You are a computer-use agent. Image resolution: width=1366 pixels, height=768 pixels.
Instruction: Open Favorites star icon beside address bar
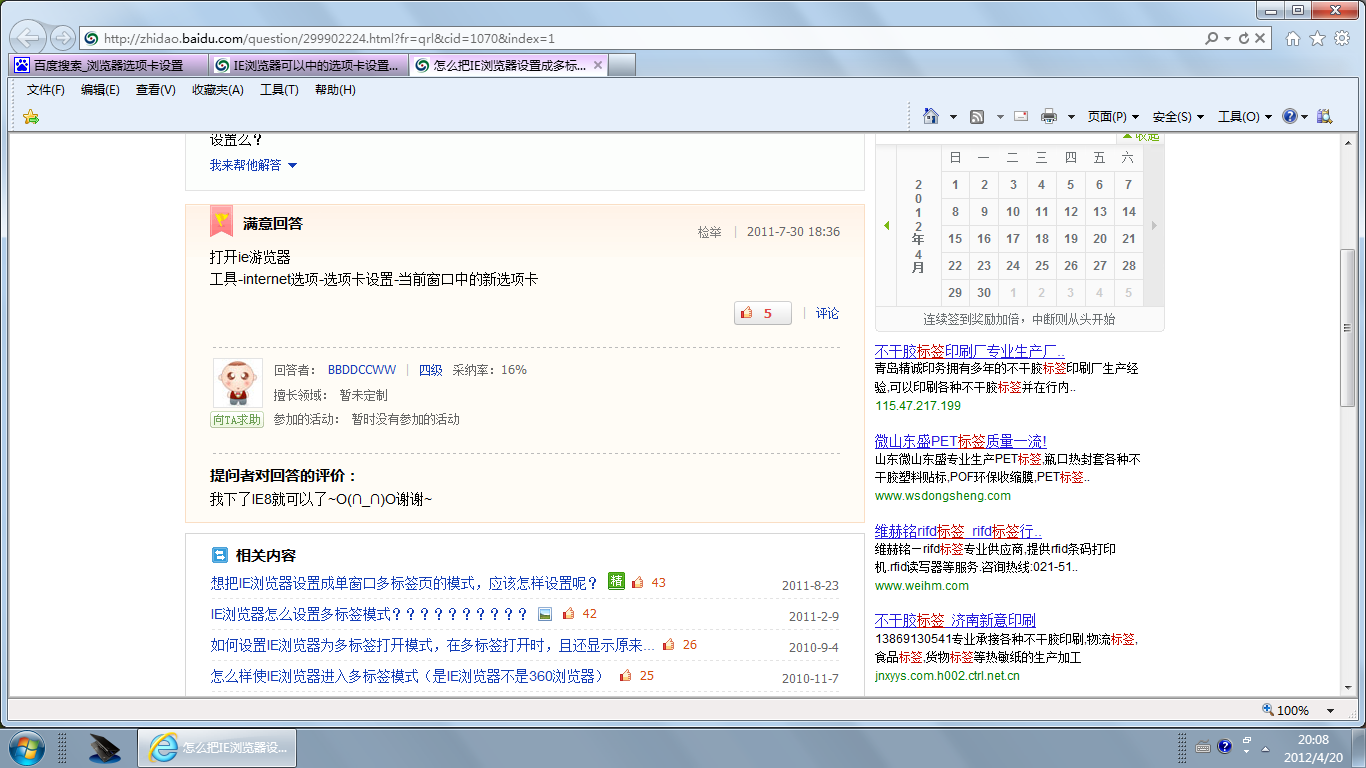(1317, 38)
